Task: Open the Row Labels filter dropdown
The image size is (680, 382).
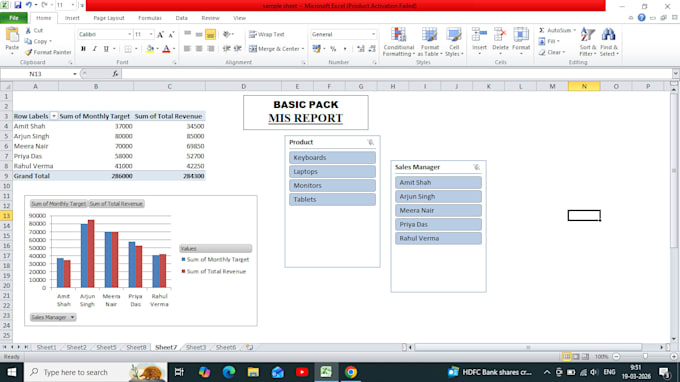Action: pos(54,116)
